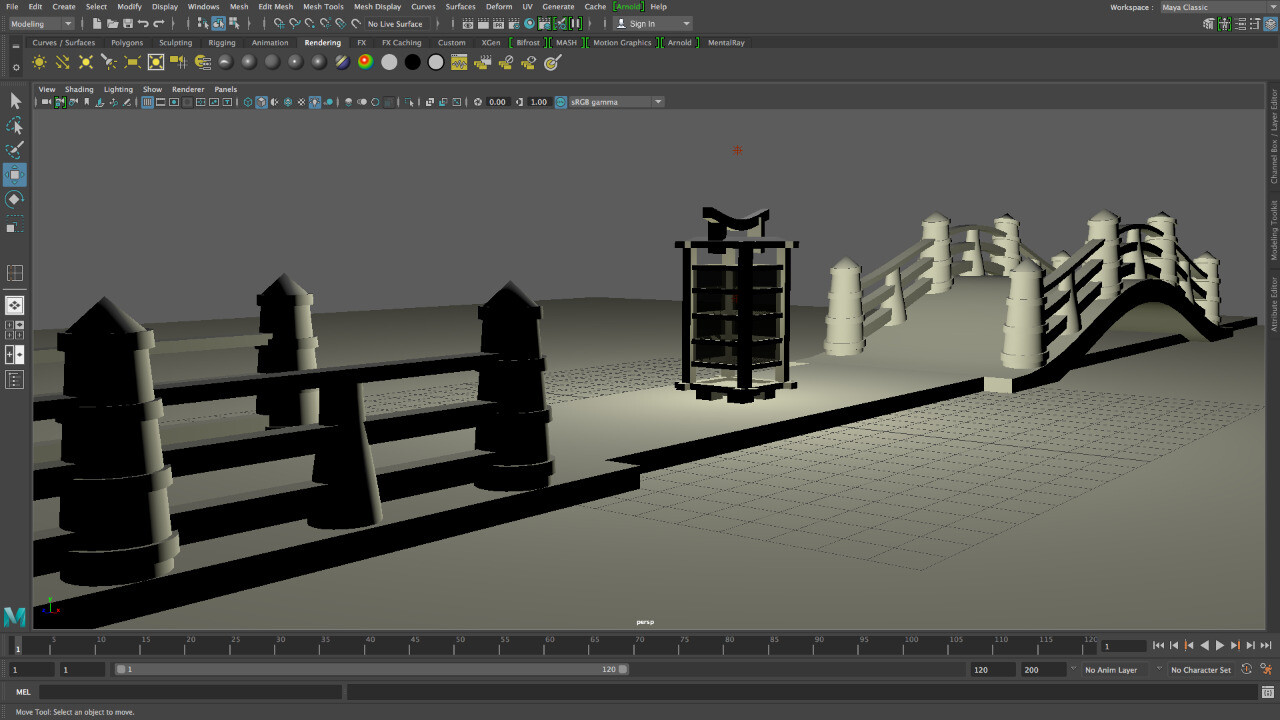The height and width of the screenshot is (720, 1280).
Task: Activate the Select Tool at the top of the toolbox
Action: 14,100
